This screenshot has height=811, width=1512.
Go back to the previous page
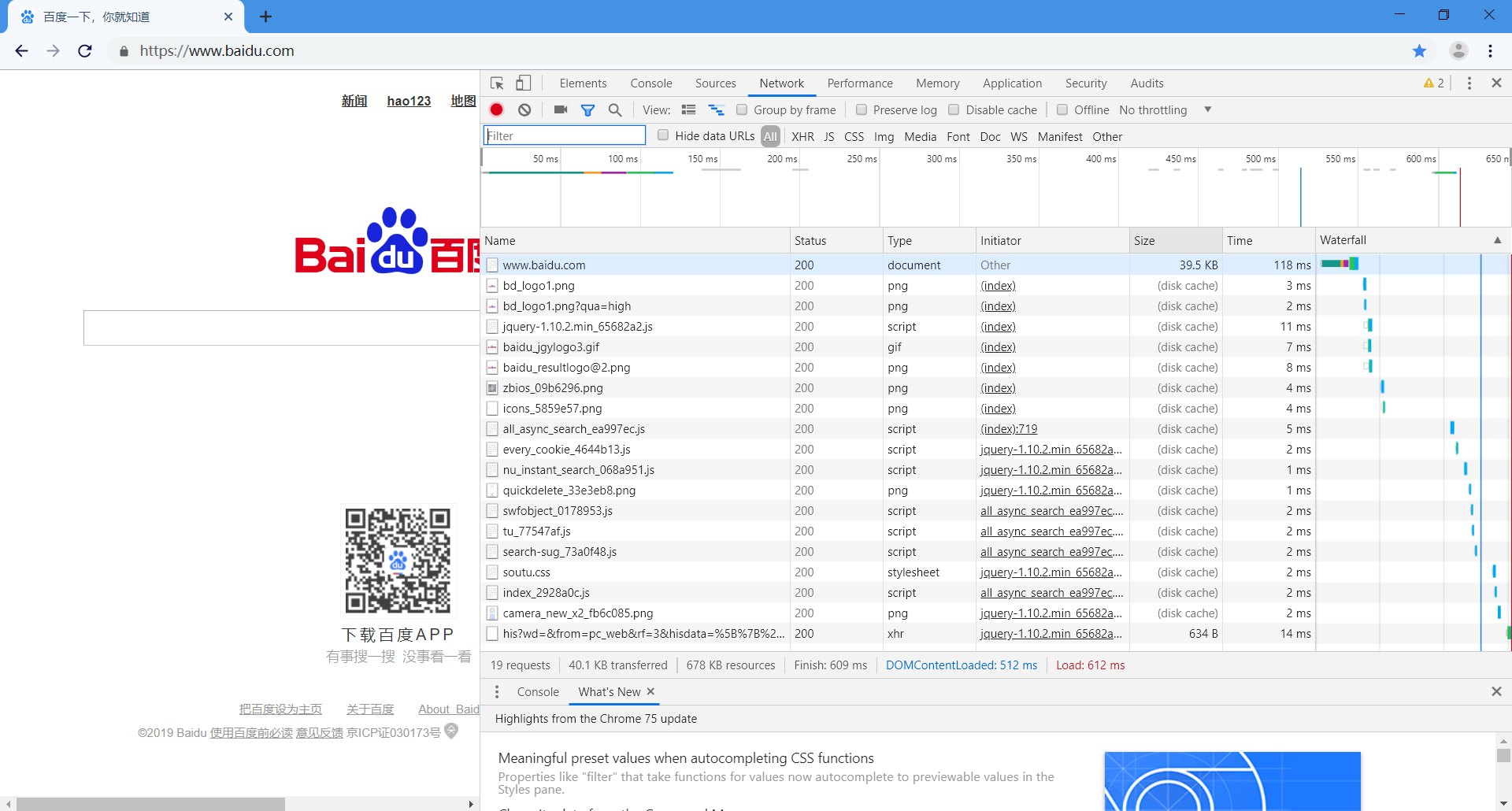21,51
